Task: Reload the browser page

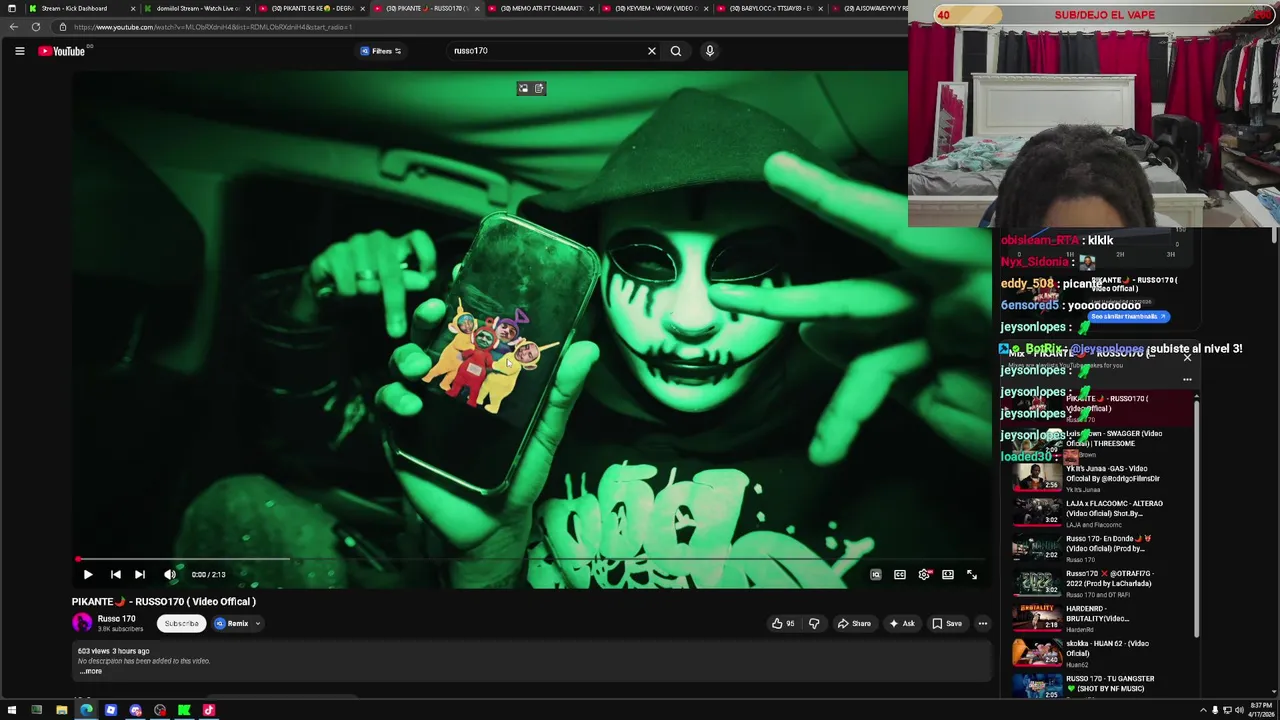Action: tap(36, 27)
